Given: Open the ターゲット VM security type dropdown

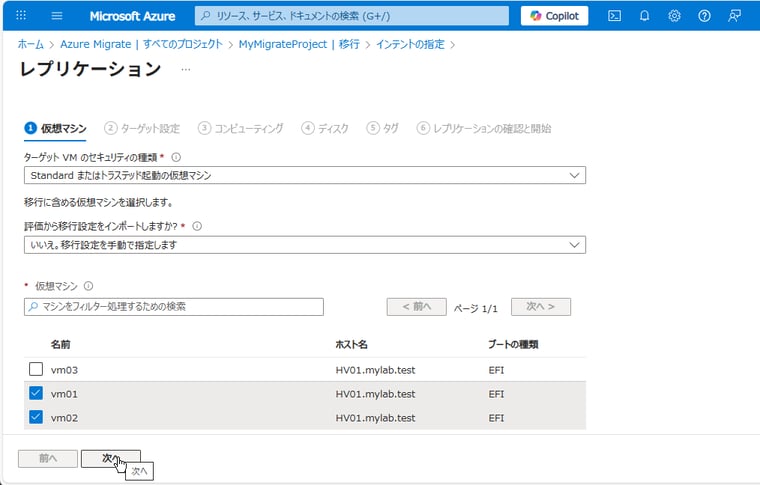Looking at the screenshot, I should pos(305,175).
